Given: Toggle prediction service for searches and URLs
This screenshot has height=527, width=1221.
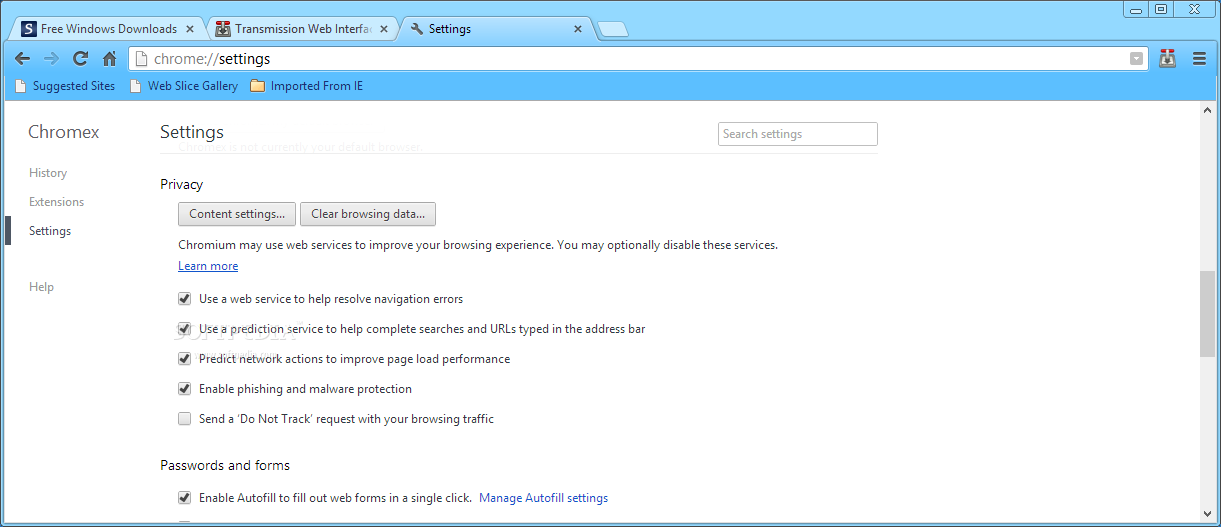Looking at the screenshot, I should click(x=184, y=329).
